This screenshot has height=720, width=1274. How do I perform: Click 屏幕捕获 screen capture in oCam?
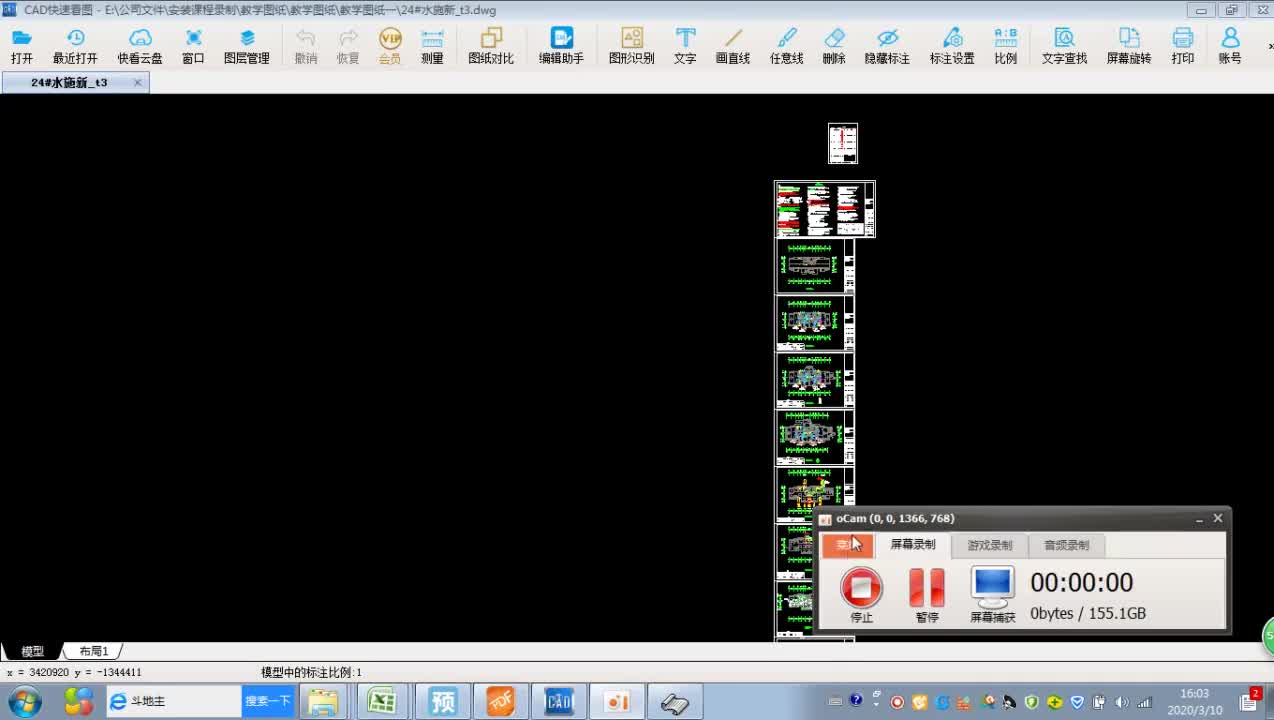(993, 595)
